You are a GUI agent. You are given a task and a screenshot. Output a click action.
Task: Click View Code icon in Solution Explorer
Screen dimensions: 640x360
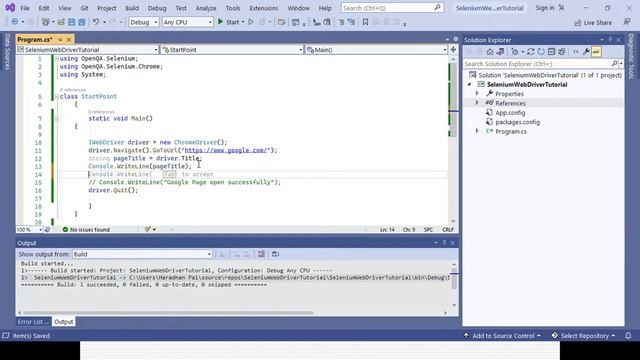(576, 52)
